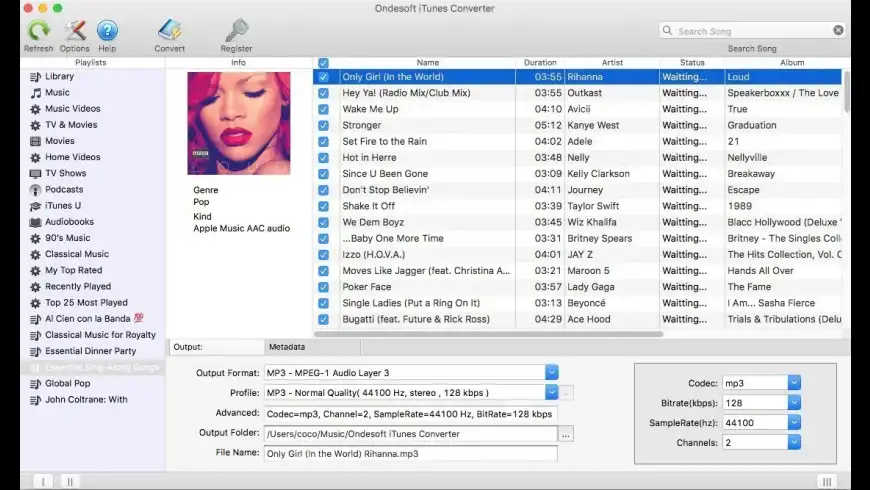Viewport: 870px width, 490px height.
Task: Select the TV Shows screen icon
Action: [36, 173]
